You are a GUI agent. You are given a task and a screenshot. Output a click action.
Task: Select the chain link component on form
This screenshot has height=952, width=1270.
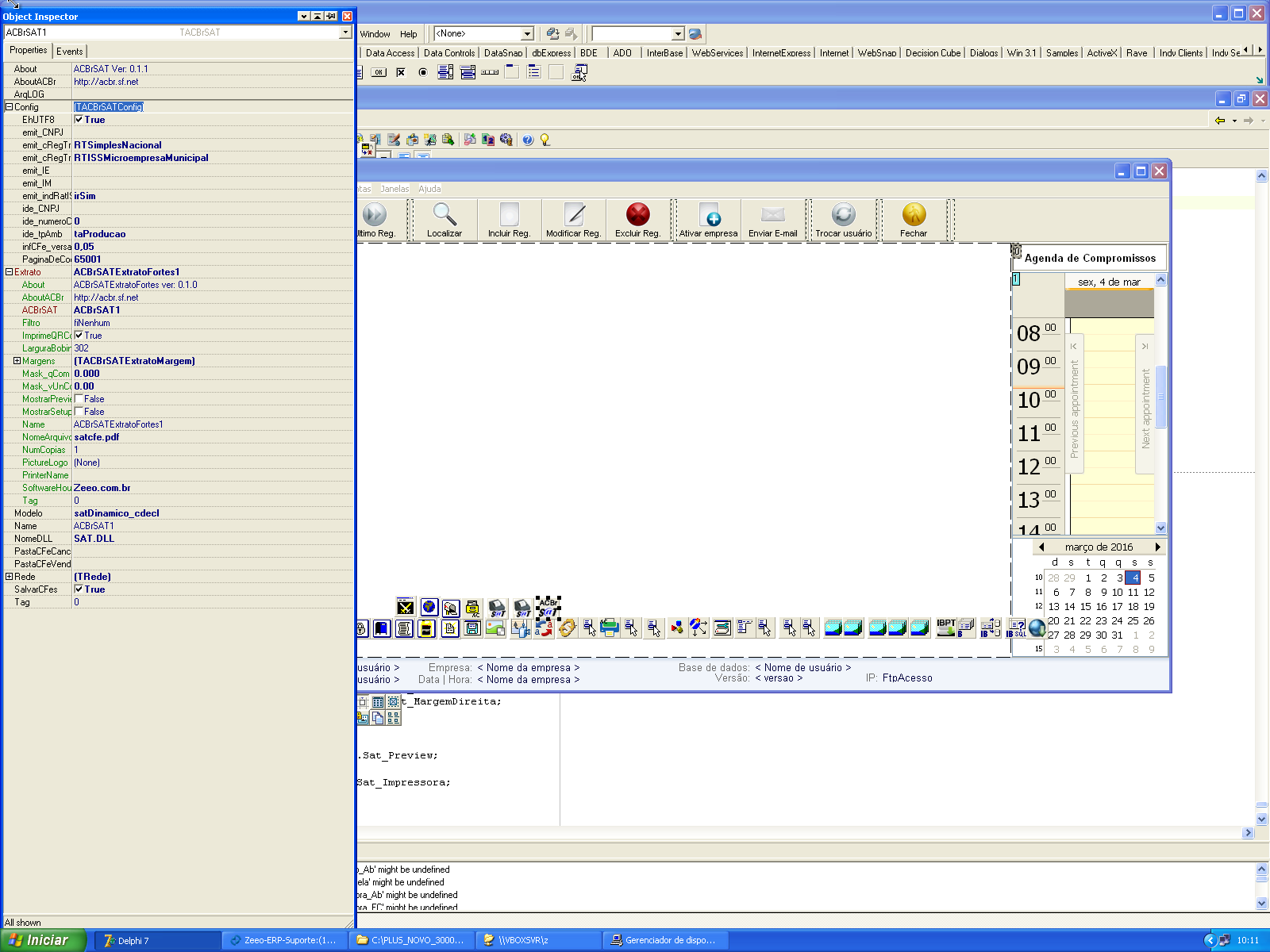click(567, 628)
